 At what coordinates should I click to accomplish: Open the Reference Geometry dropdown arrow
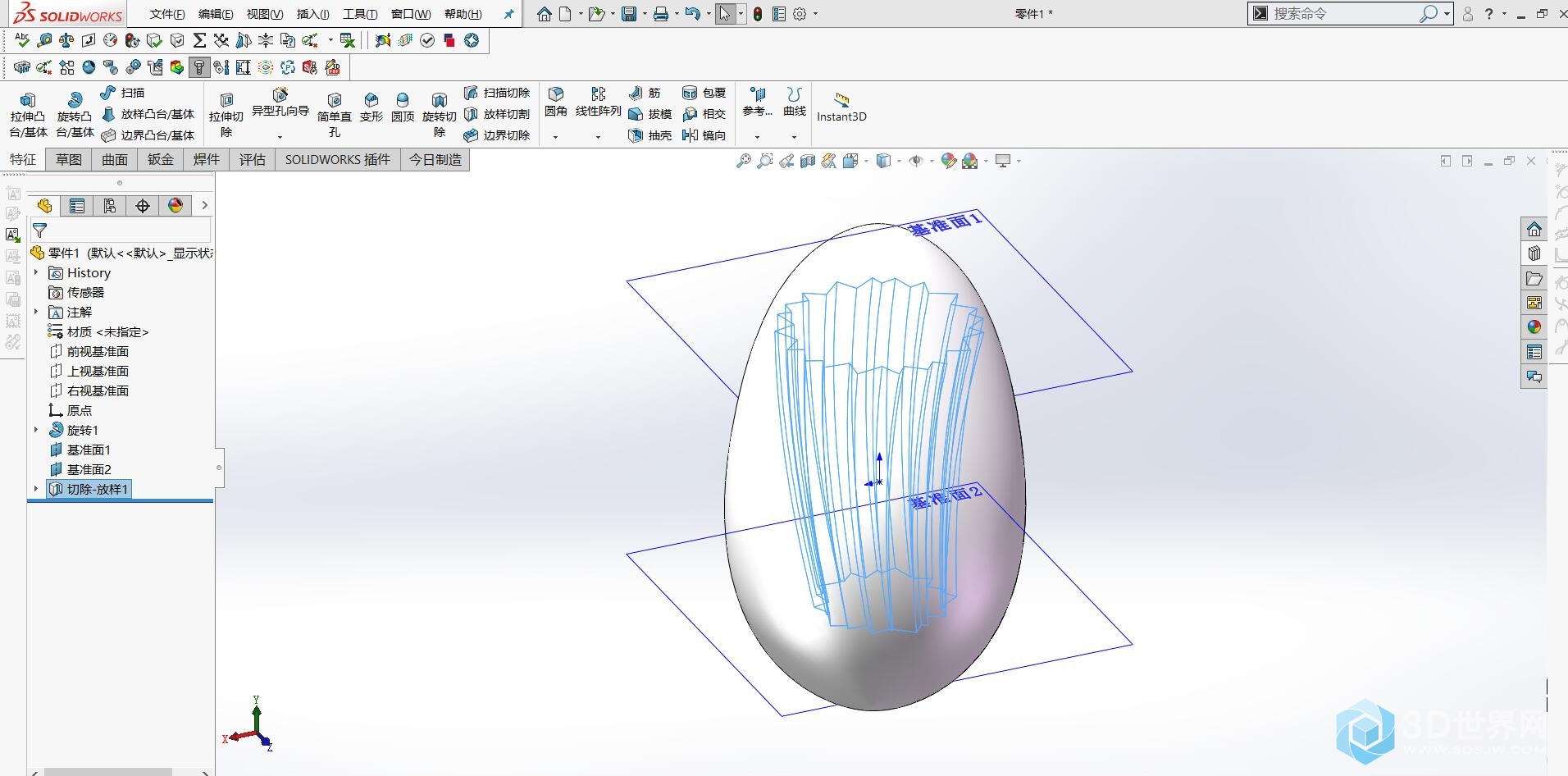pos(758,137)
